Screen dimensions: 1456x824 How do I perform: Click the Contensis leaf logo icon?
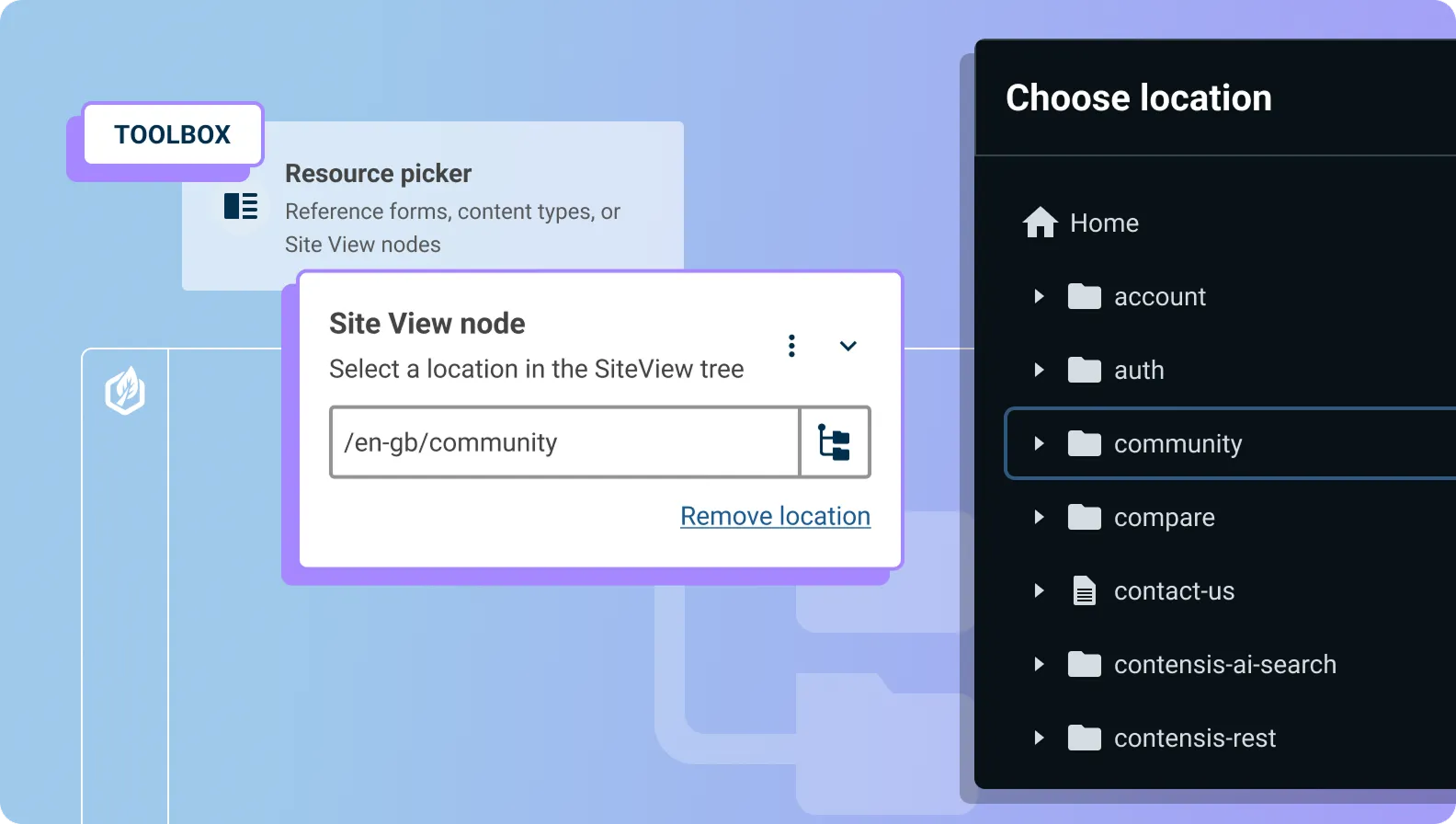point(125,391)
